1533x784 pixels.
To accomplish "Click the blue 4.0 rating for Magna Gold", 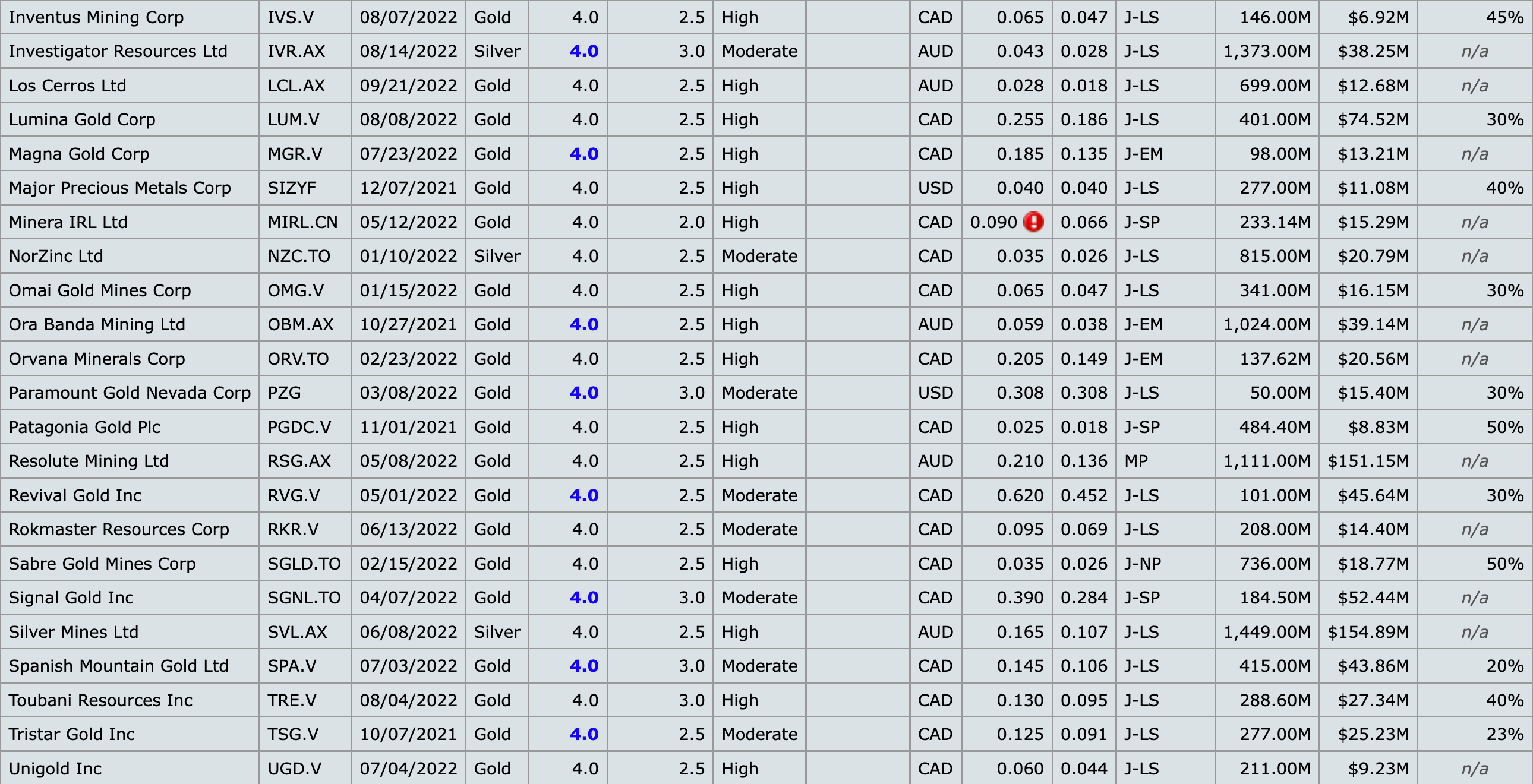I will pyautogui.click(x=583, y=154).
